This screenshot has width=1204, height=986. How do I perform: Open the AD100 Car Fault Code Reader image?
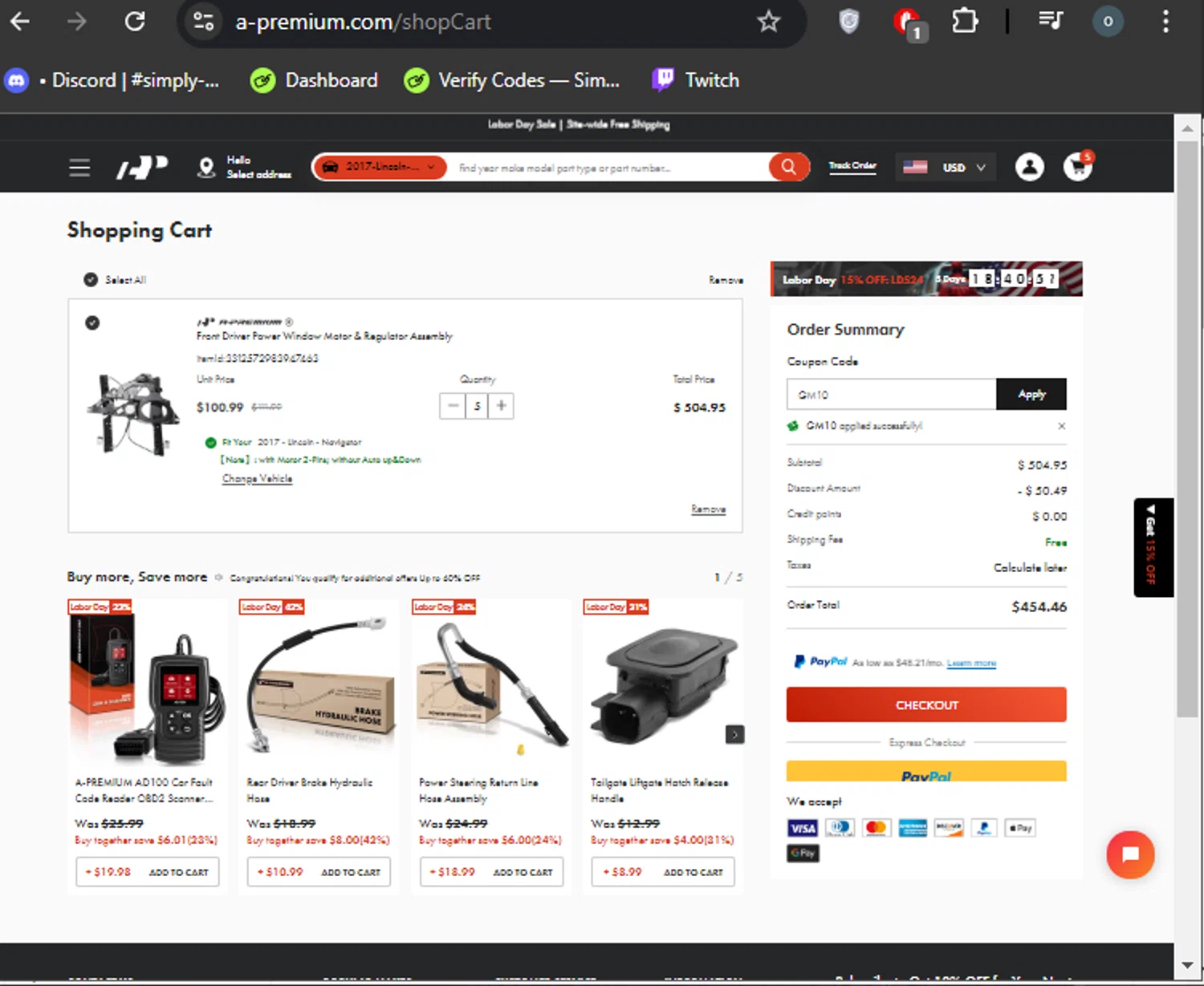pyautogui.click(x=147, y=688)
